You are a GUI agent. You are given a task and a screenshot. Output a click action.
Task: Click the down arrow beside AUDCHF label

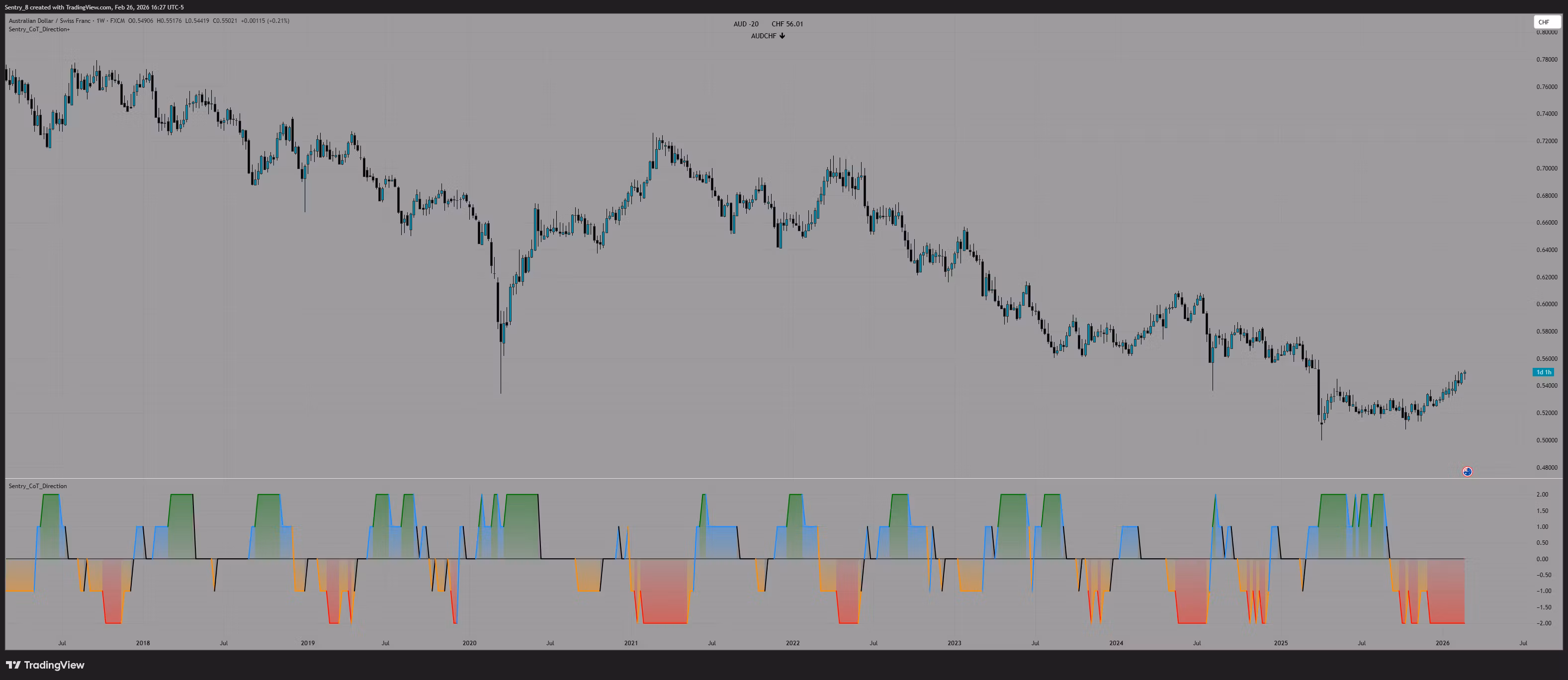[782, 36]
